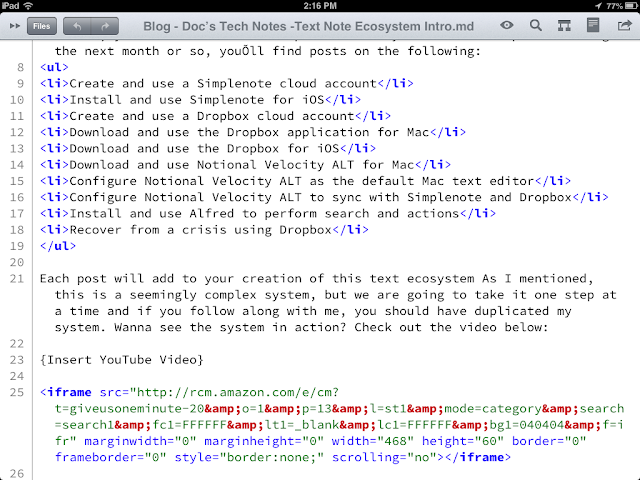Viewport: 640px width, 480px height.
Task: Click the 'width="468"' attribute
Action: 373,442
